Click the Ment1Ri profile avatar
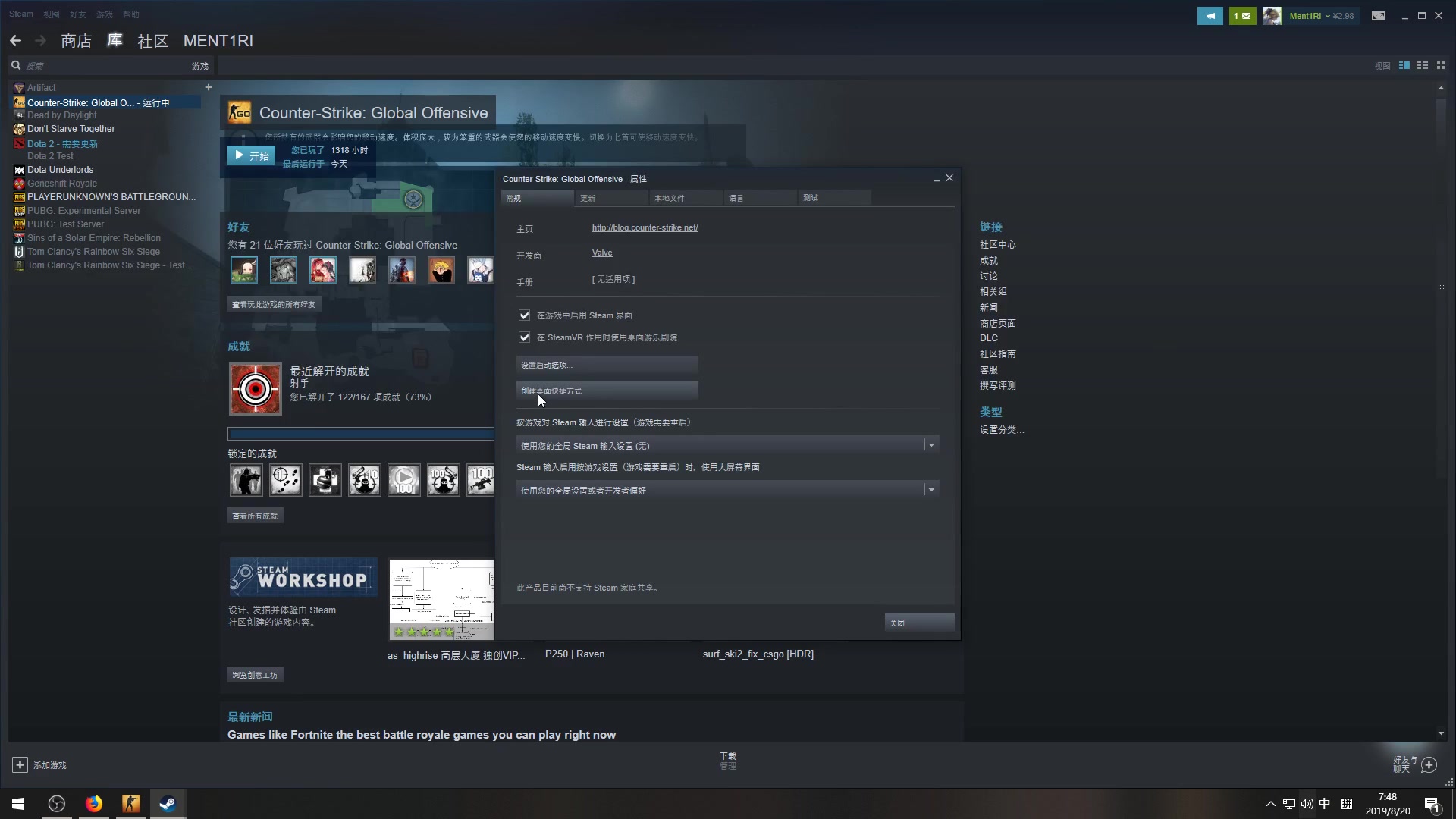1456x819 pixels. 1272,16
